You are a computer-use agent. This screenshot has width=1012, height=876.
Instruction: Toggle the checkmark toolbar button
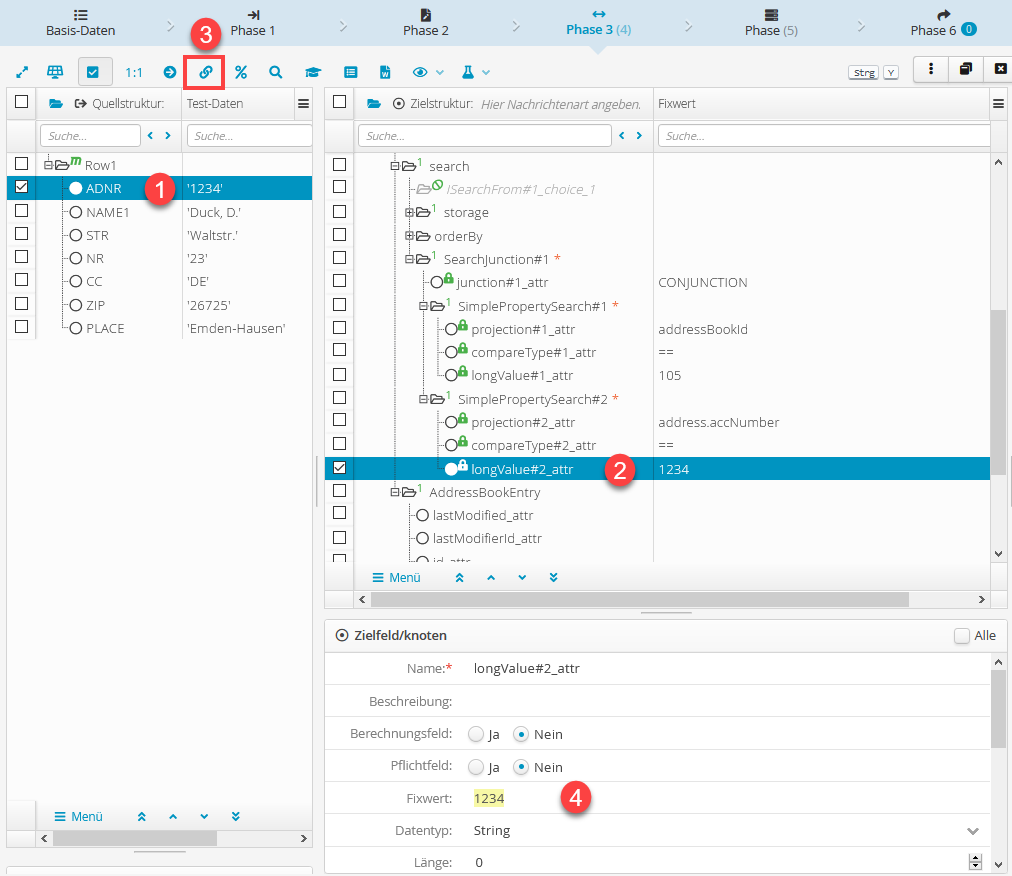(x=93, y=72)
